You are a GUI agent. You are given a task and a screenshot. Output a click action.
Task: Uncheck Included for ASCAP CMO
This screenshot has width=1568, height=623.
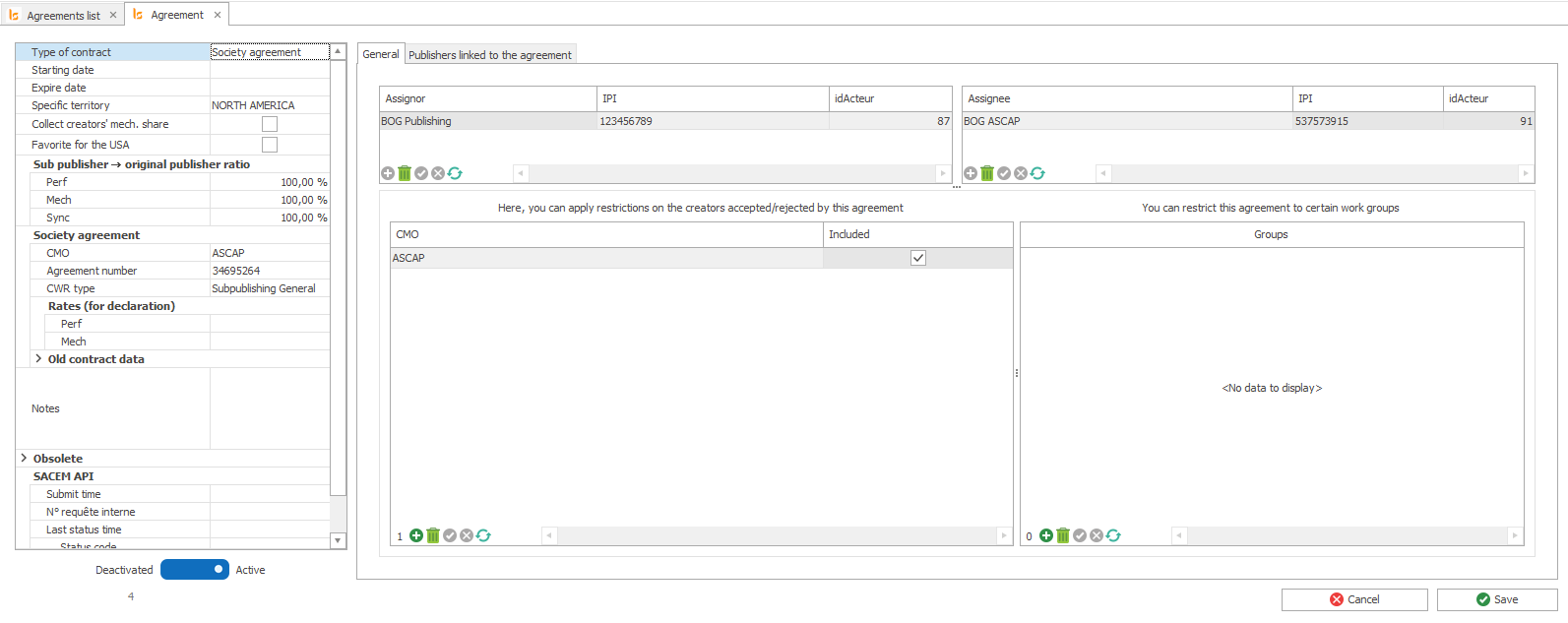coord(918,258)
